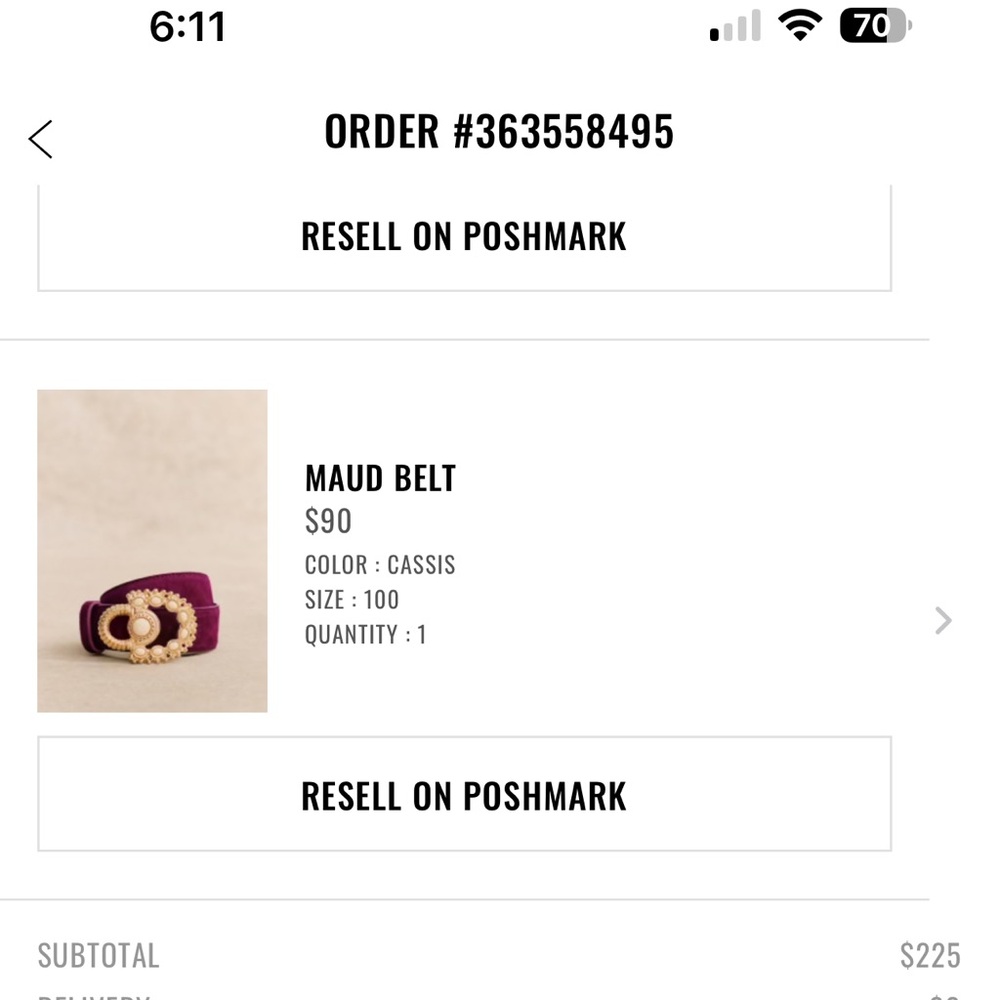Tap the $225 subtotal amount
Viewport: 1000px width, 1000px height.
(931, 956)
